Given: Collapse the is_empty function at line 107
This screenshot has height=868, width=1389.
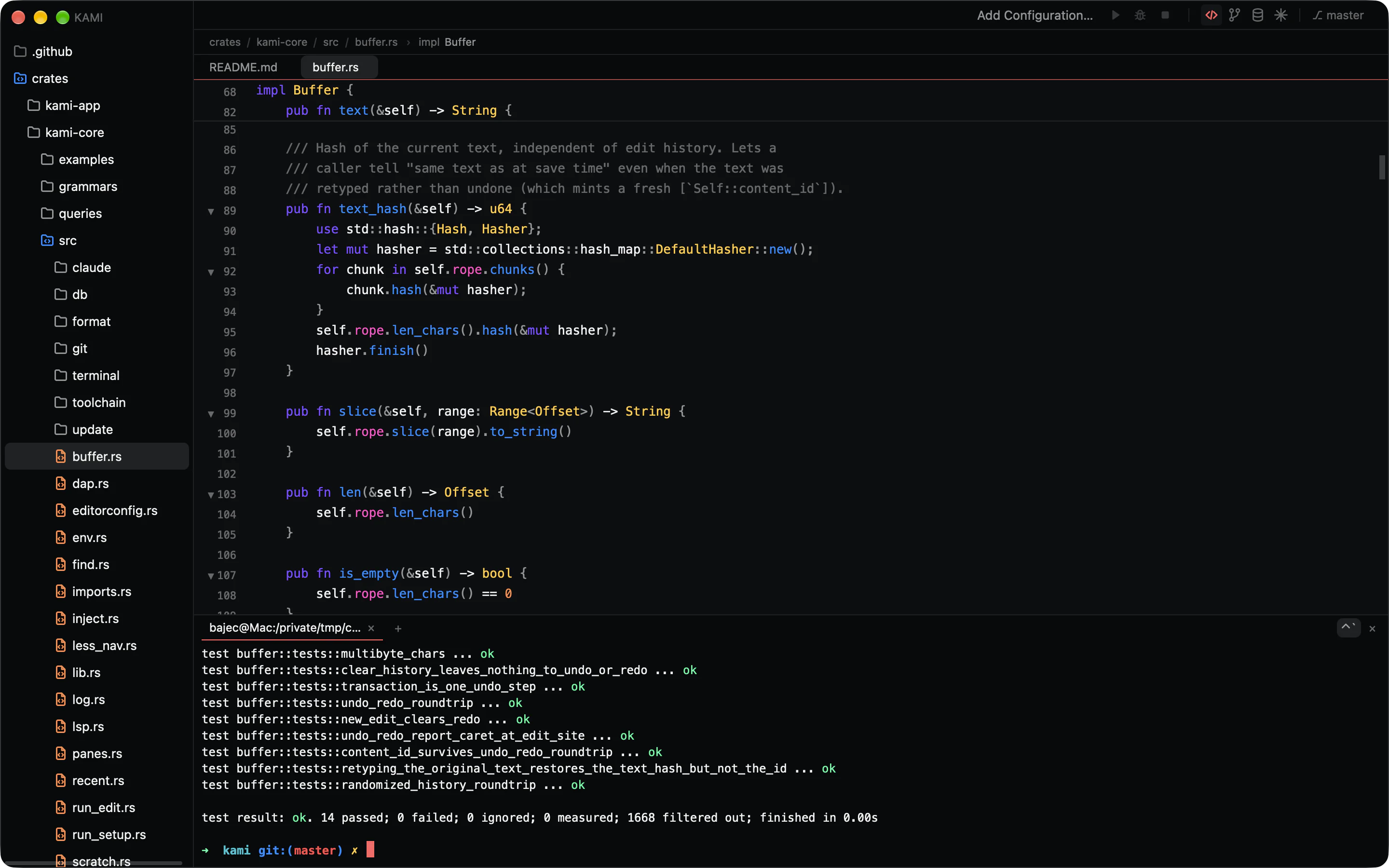Looking at the screenshot, I should point(211,575).
